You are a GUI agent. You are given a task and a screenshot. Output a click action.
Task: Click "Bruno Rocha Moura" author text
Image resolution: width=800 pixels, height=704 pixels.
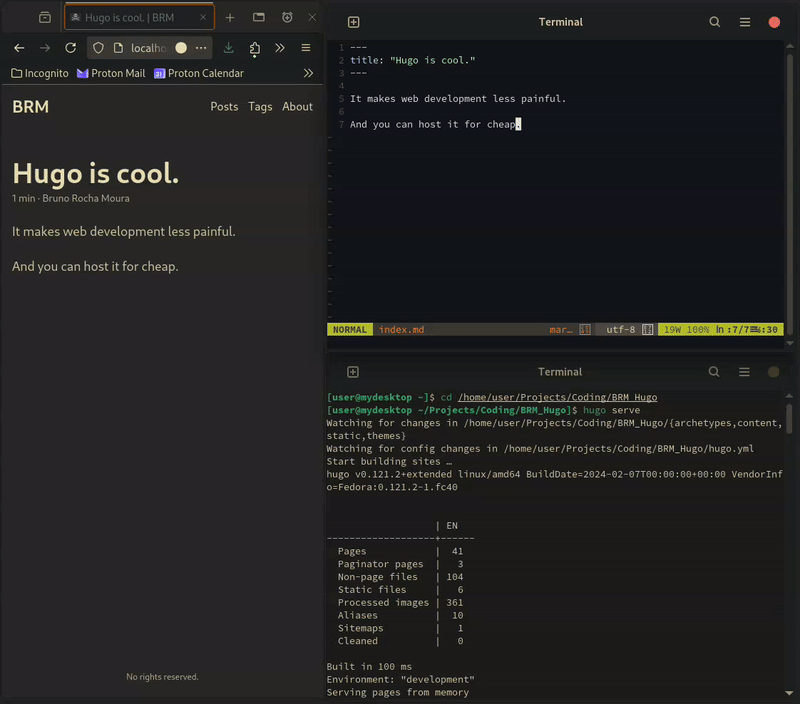point(86,198)
